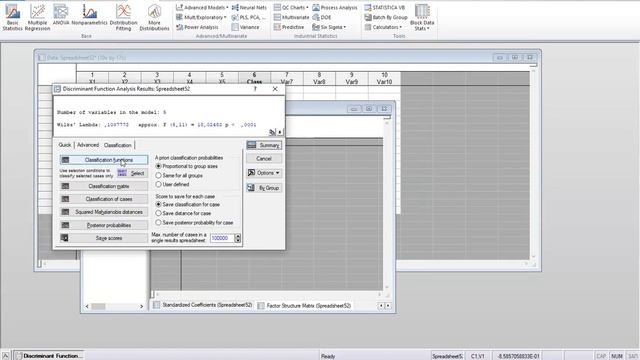Screen dimensions: 640x360
Task: Click NUM status bar indicator
Action: click(x=617, y=356)
